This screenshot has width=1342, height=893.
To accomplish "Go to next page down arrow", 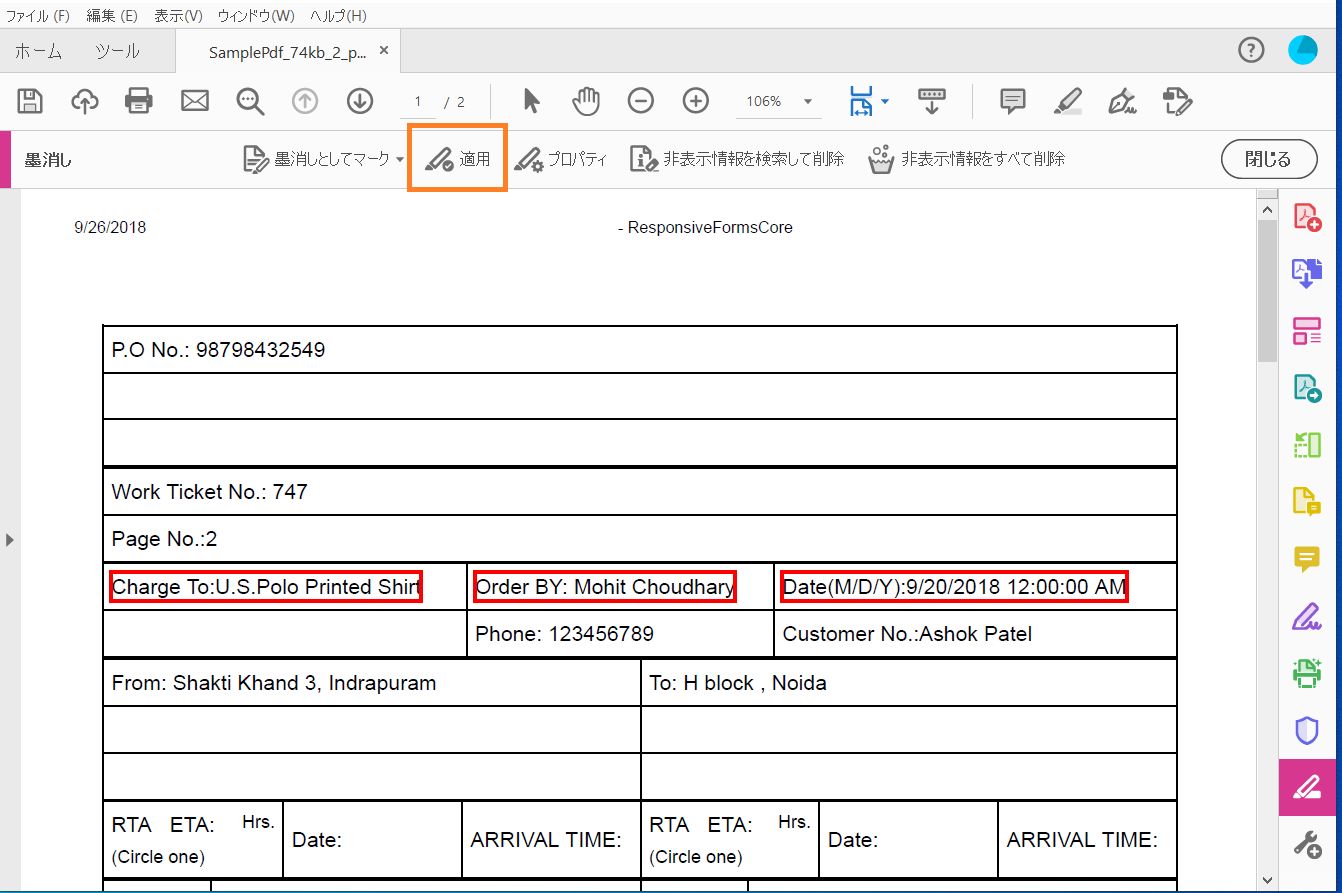I will [359, 101].
